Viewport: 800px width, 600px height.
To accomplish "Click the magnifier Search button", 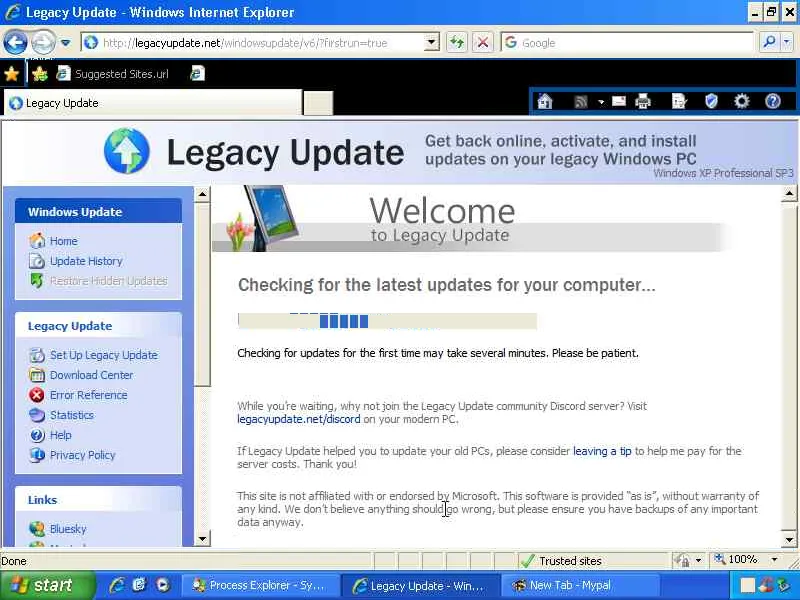I will pyautogui.click(x=769, y=43).
